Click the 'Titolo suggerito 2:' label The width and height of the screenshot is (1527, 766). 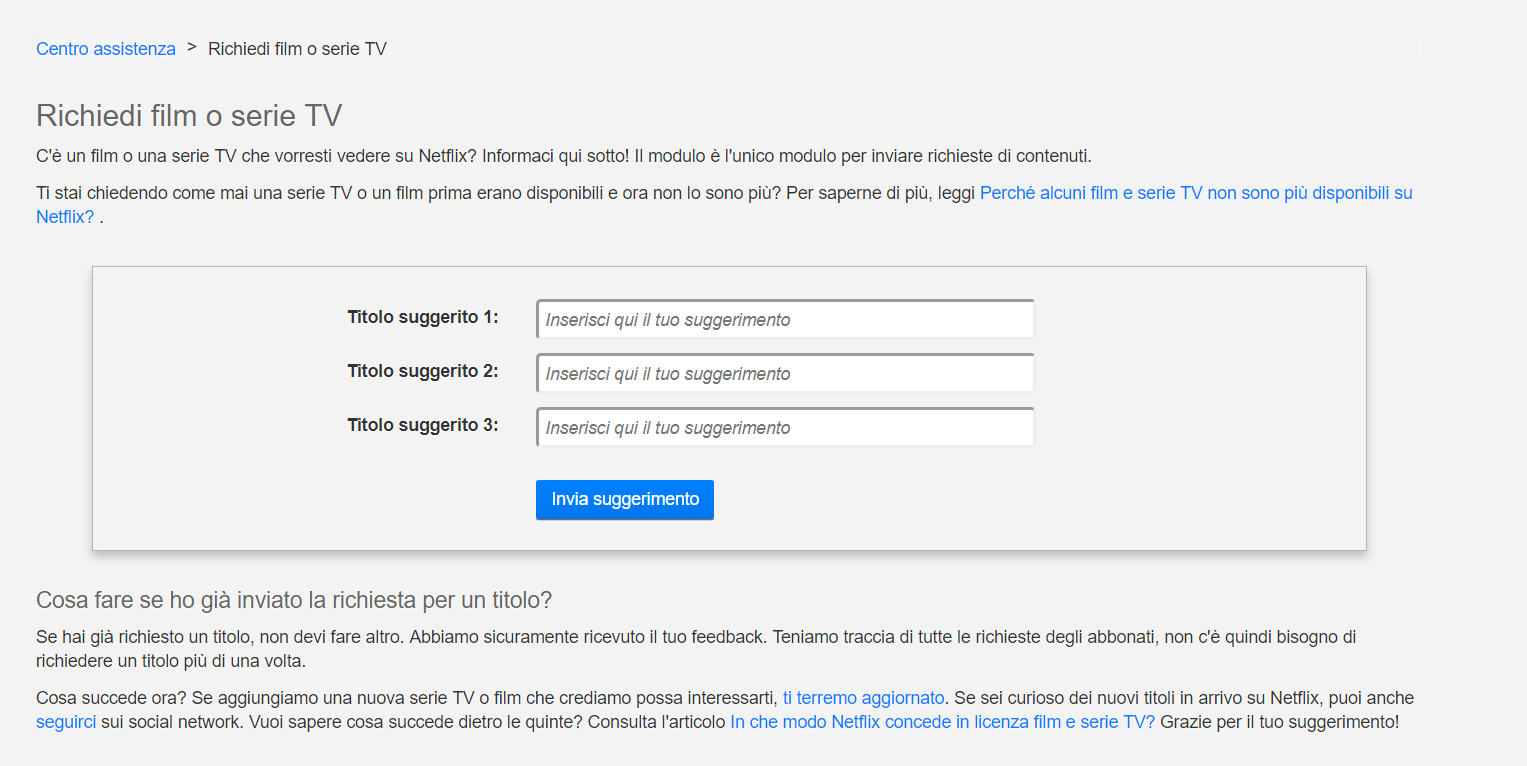(423, 371)
